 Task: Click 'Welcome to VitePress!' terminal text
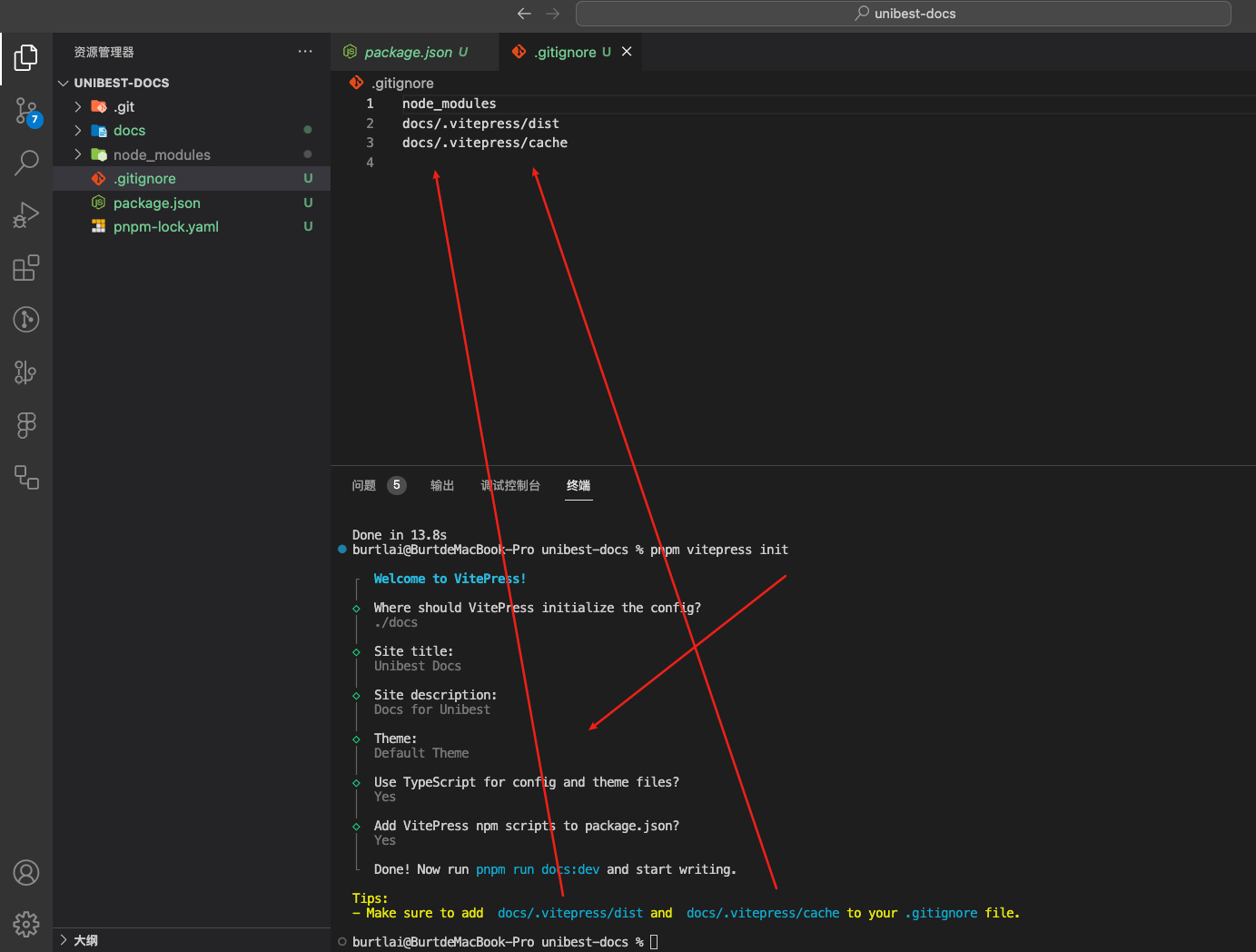pos(450,579)
